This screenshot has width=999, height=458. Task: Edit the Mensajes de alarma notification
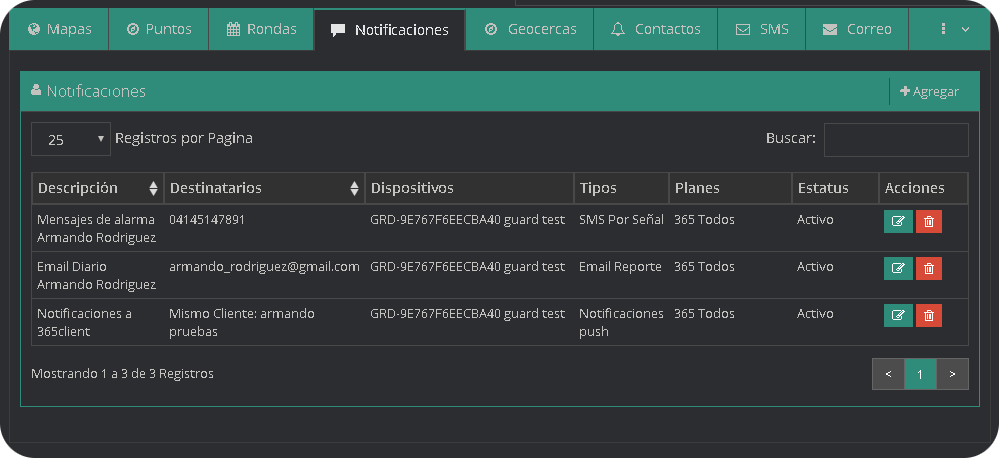coord(898,222)
